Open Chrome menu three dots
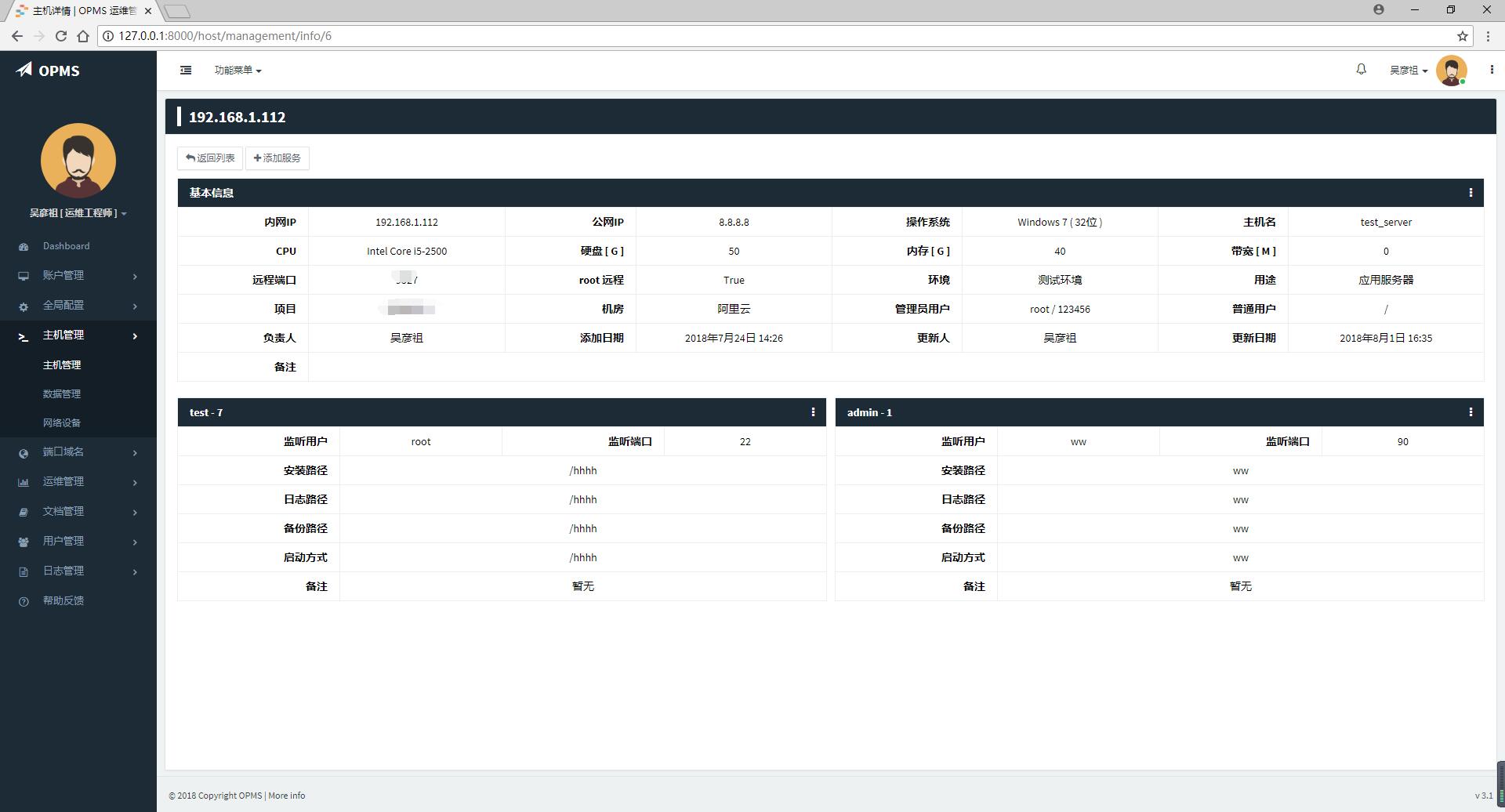 [1488, 36]
